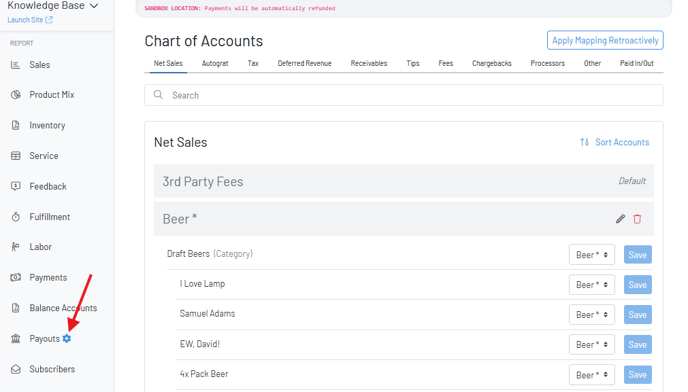
Task: Expand the Knowledge Base location dropdown
Action: [x=94, y=6]
